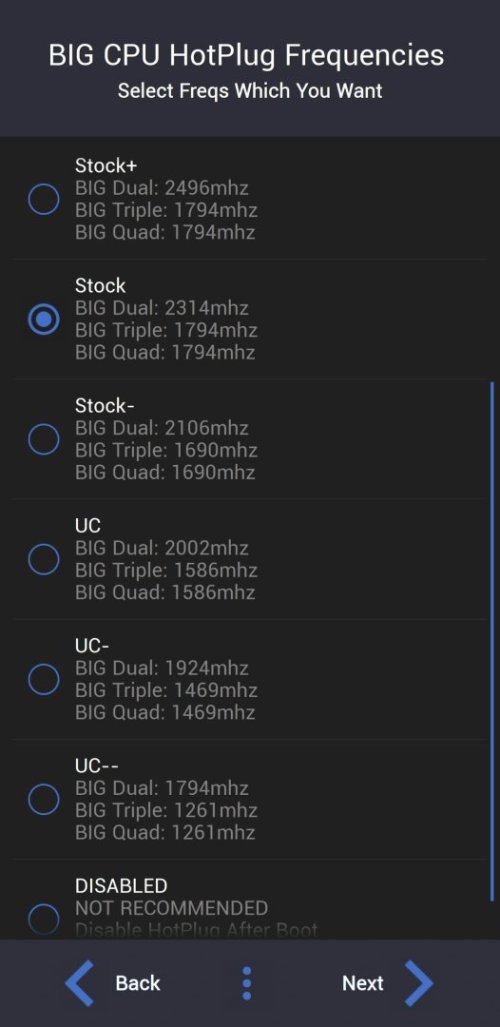Click the NOT RECOMMENDED text
The height and width of the screenshot is (1027, 500).
(172, 908)
